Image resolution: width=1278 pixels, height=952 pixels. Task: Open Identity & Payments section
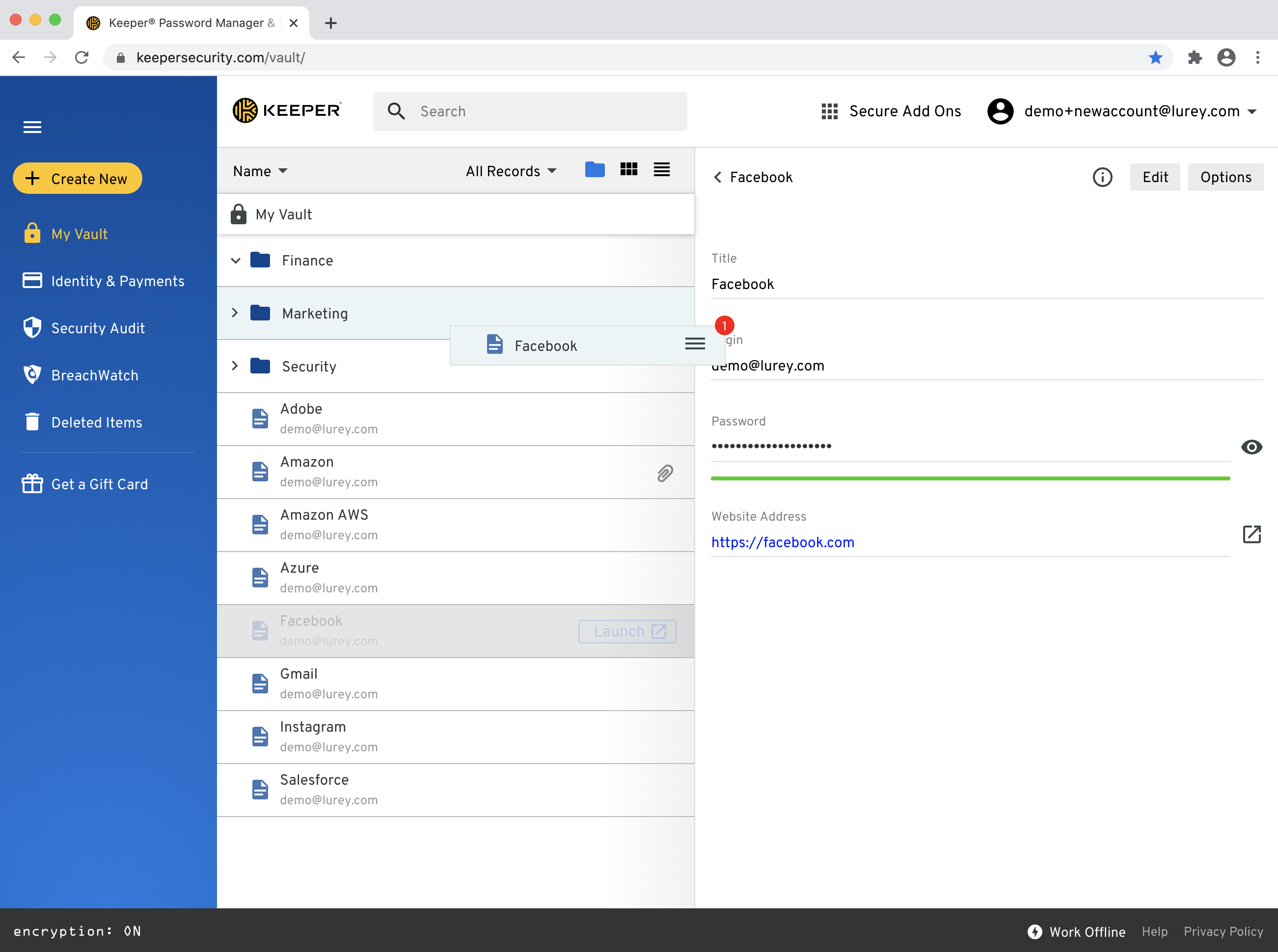pos(104,281)
